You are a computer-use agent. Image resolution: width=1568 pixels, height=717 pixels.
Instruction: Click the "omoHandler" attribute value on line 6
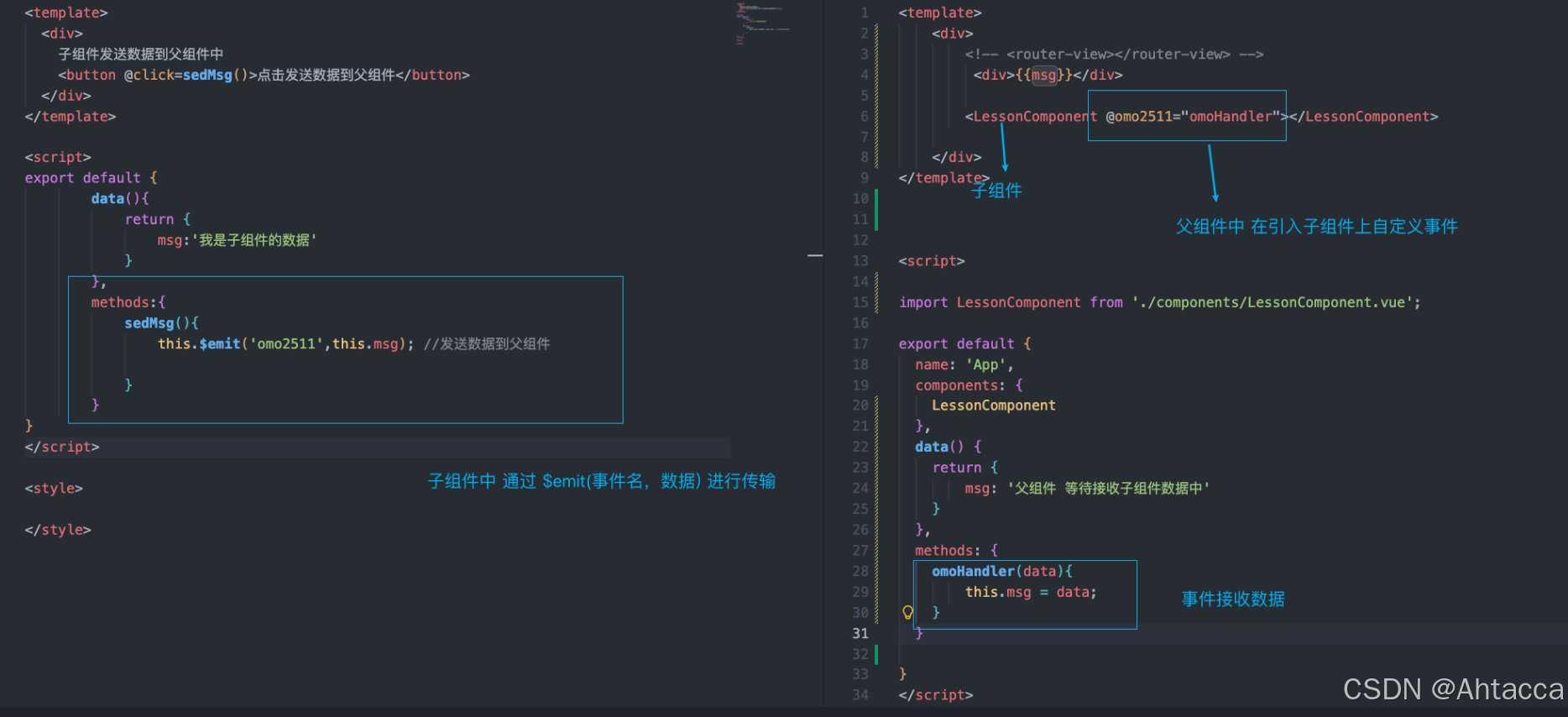[1231, 116]
